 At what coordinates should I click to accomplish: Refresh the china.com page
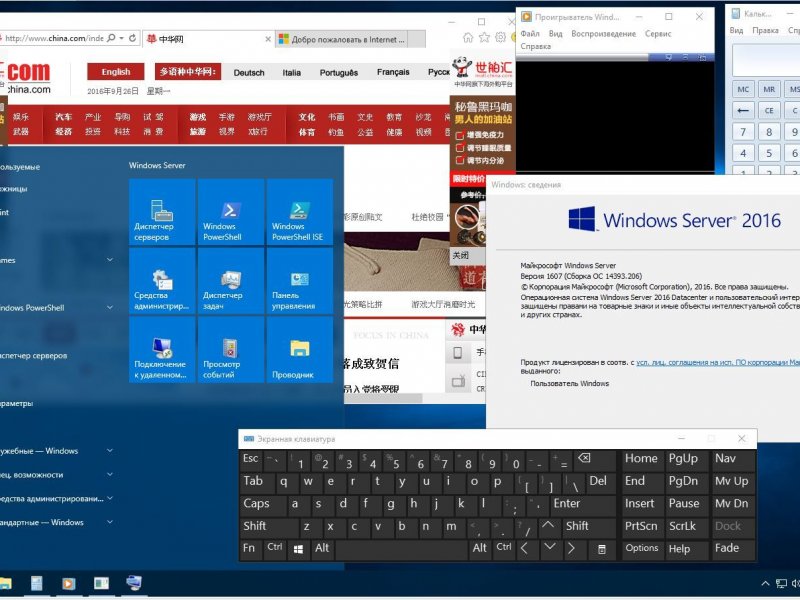132,38
